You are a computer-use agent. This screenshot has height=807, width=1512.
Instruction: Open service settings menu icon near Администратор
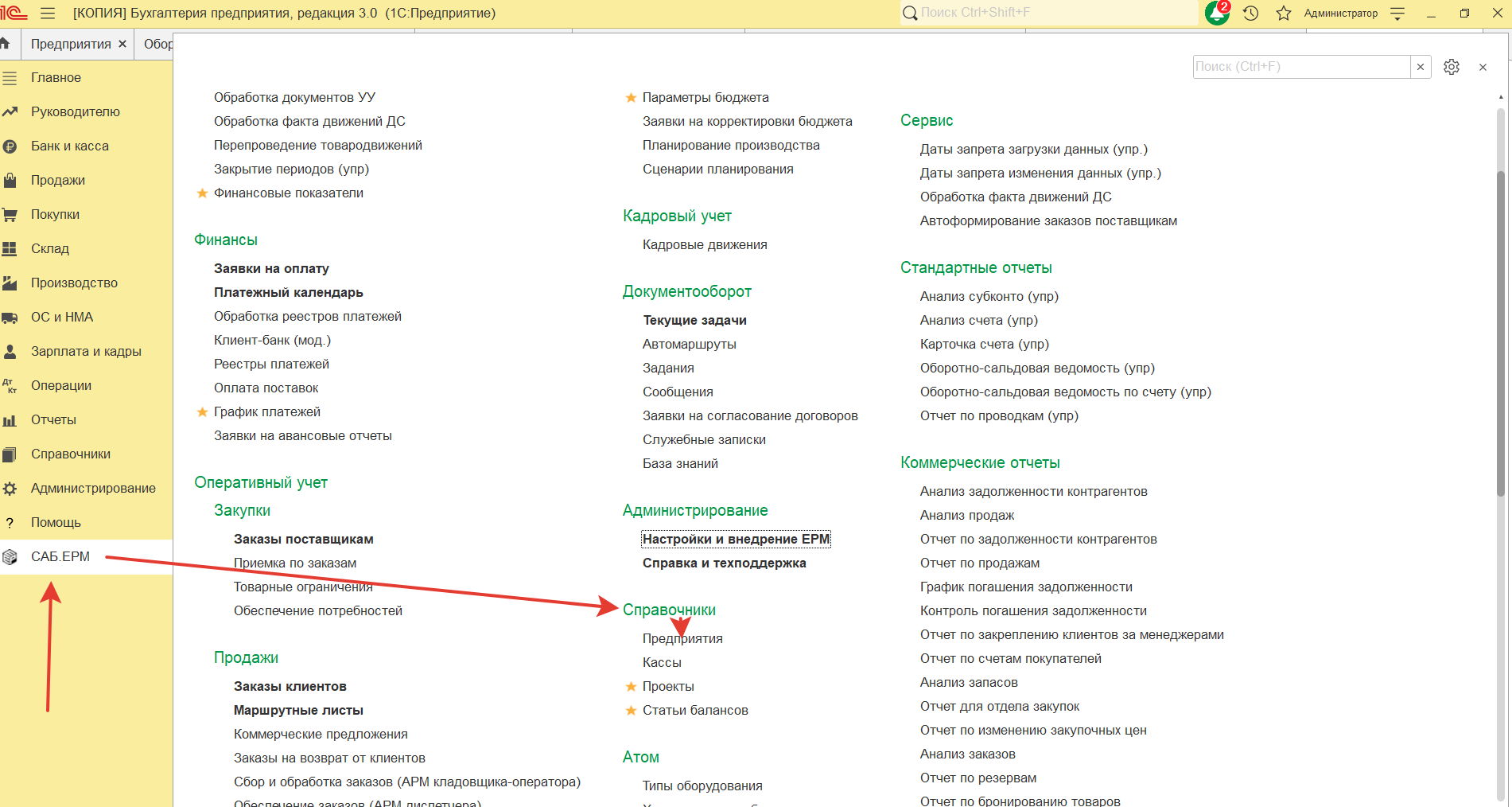tap(1397, 13)
